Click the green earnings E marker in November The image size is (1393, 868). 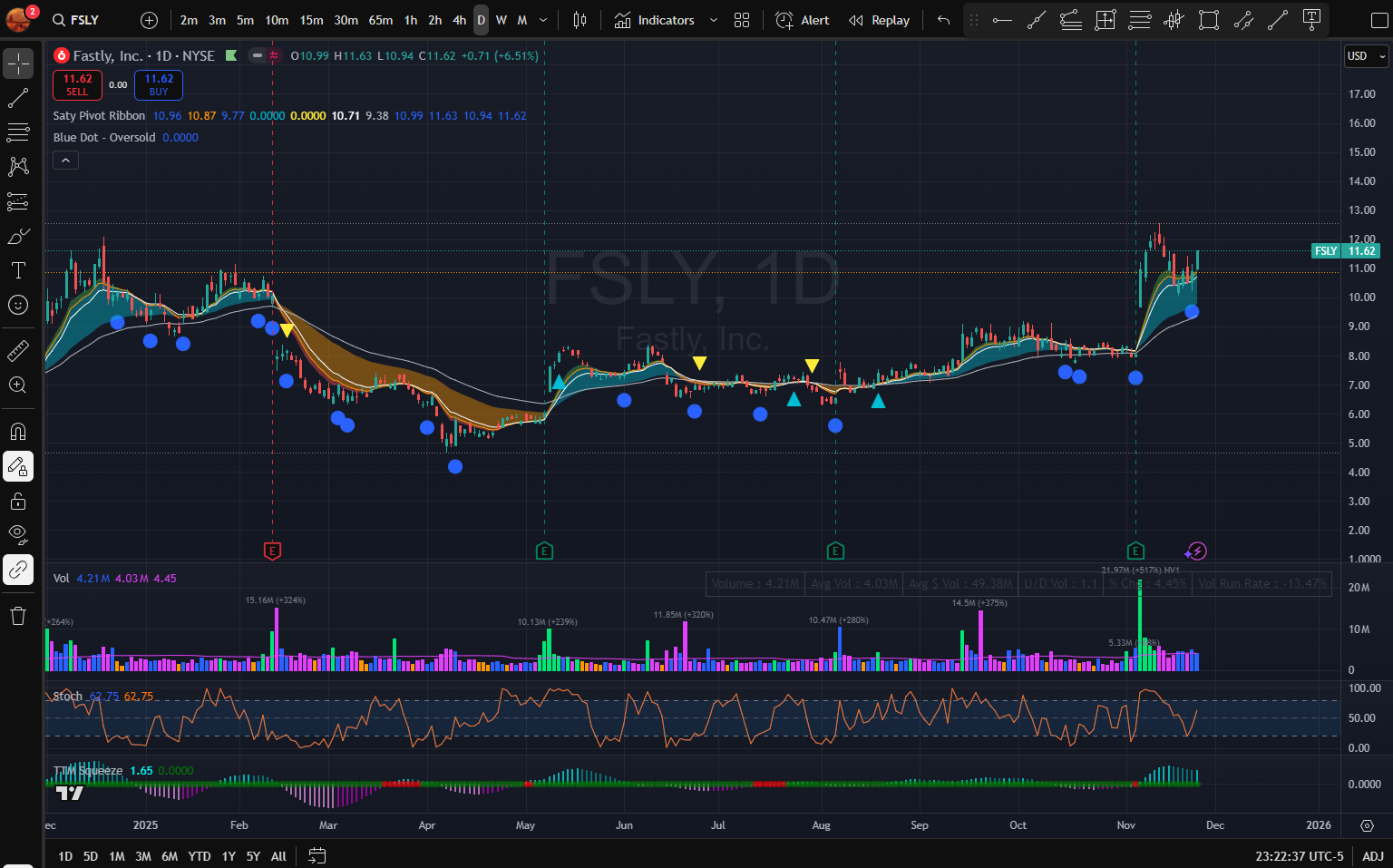coord(1135,551)
